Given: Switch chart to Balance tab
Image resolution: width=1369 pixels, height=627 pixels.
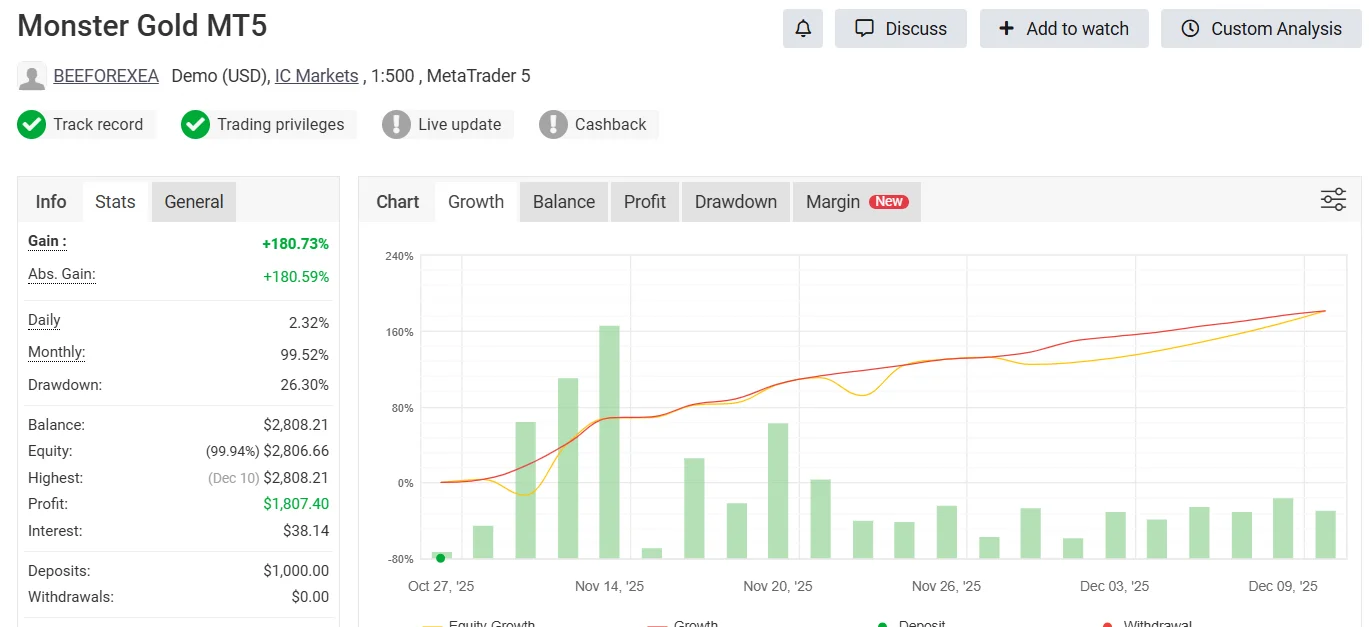Looking at the screenshot, I should tap(563, 202).
